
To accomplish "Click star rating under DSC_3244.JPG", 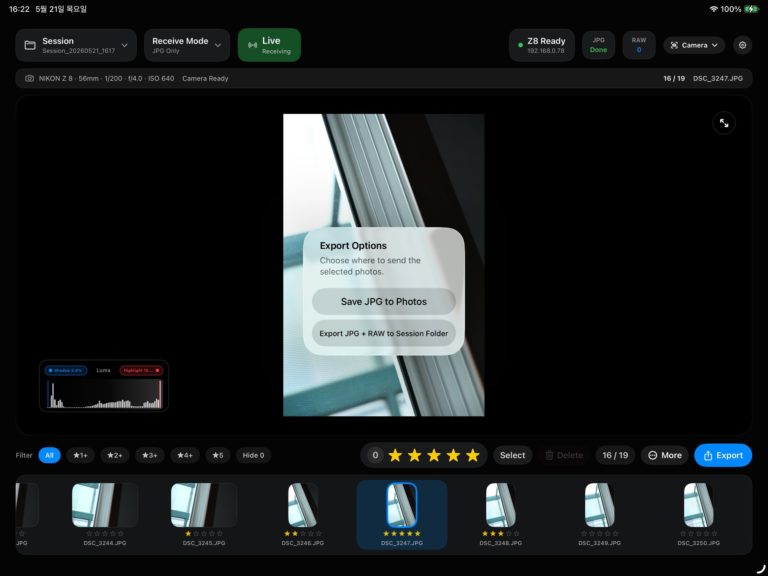I will 105,533.
